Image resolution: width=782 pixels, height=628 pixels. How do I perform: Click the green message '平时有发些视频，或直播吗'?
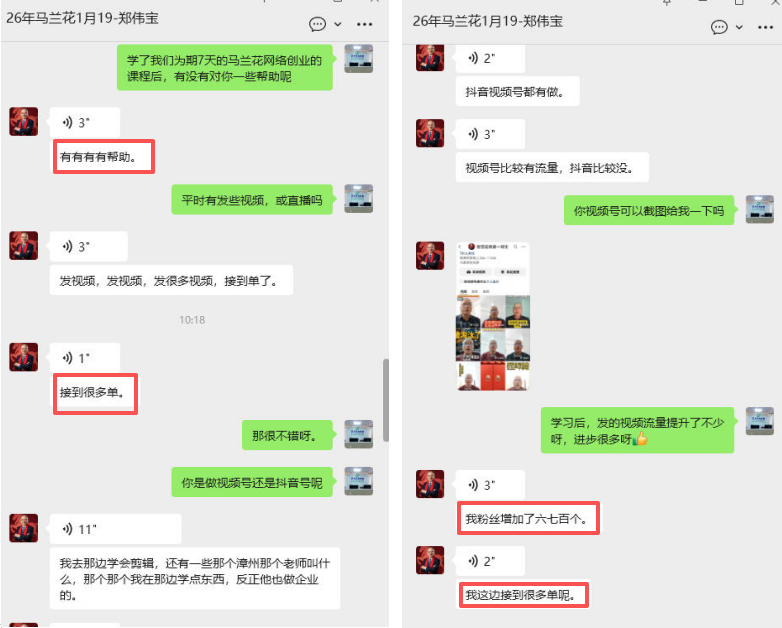[x=252, y=200]
